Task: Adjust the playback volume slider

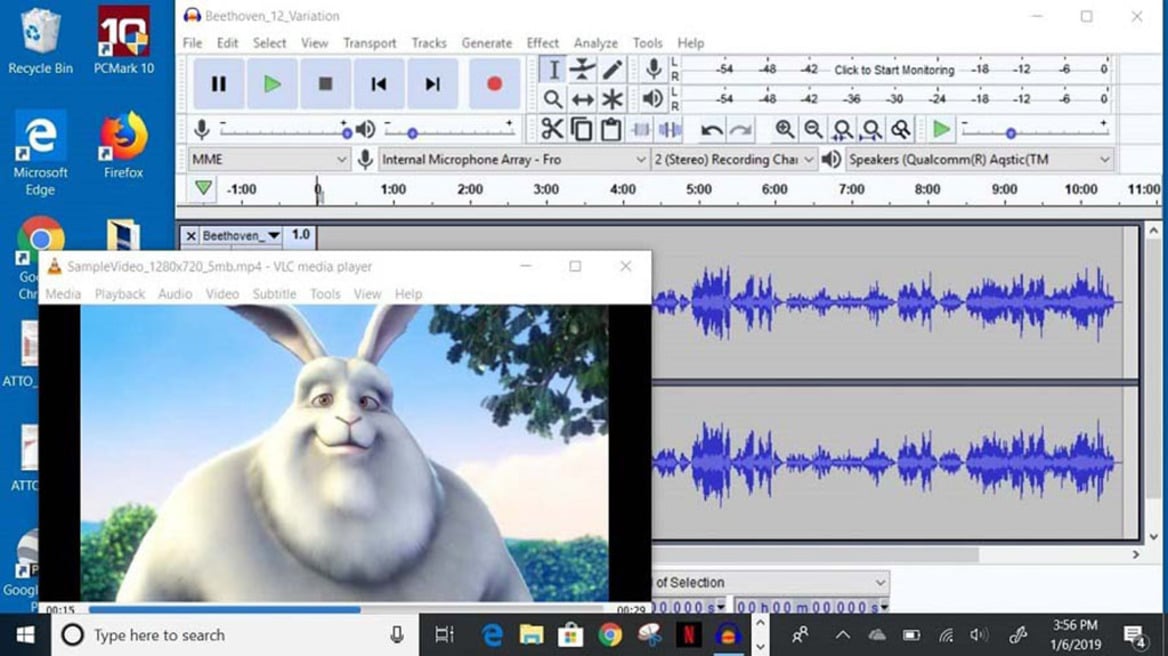Action: pyautogui.click(x=448, y=133)
